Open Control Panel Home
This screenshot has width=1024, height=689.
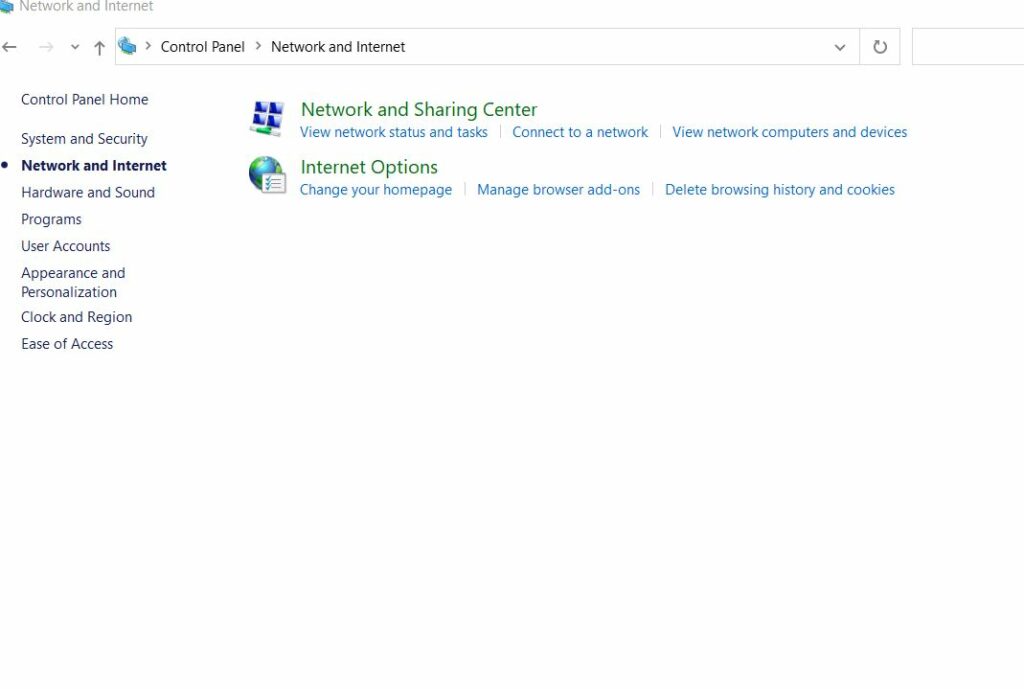84,99
